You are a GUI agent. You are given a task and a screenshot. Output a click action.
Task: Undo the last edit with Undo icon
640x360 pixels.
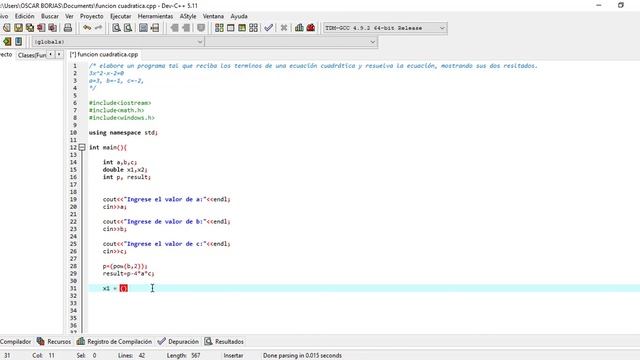(x=87, y=28)
